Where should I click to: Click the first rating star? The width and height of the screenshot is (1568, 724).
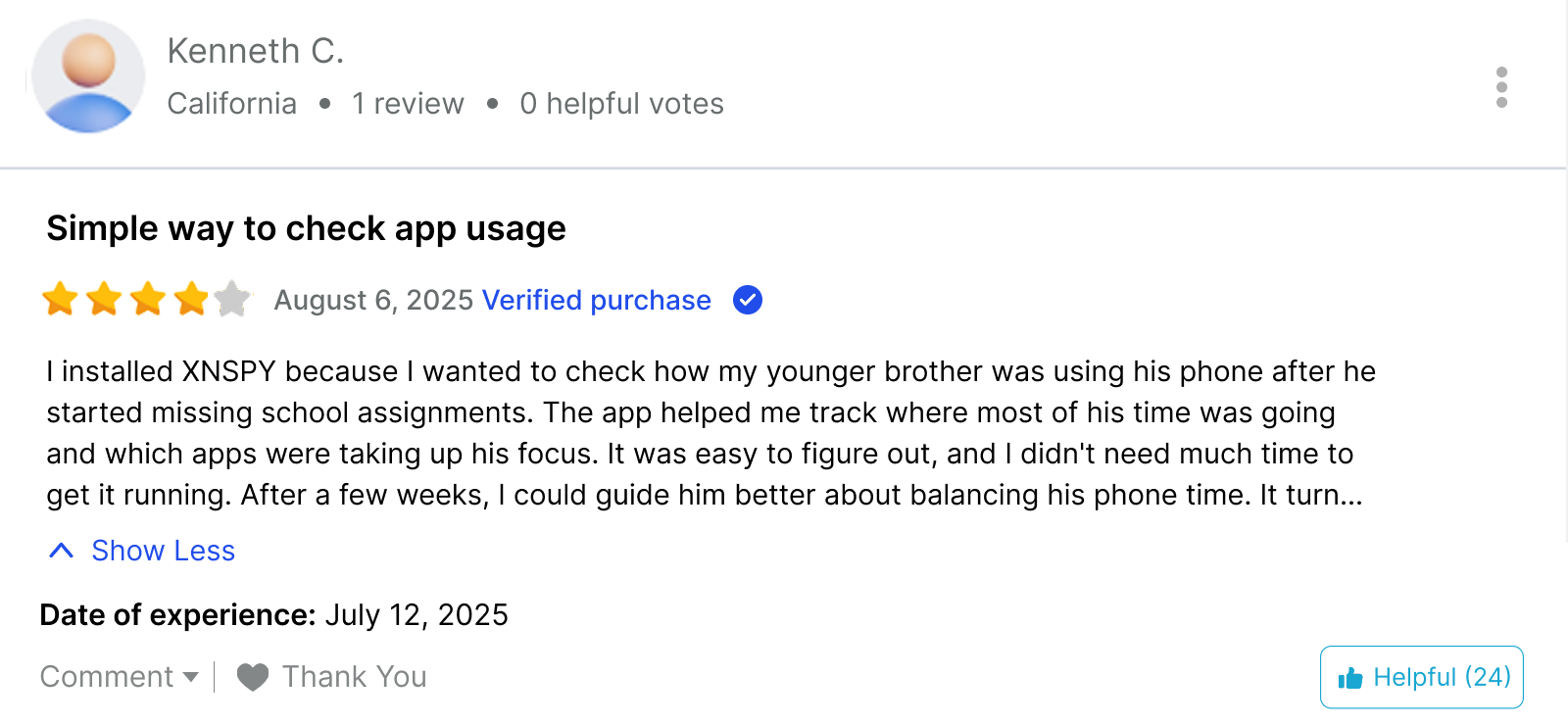pos(60,299)
